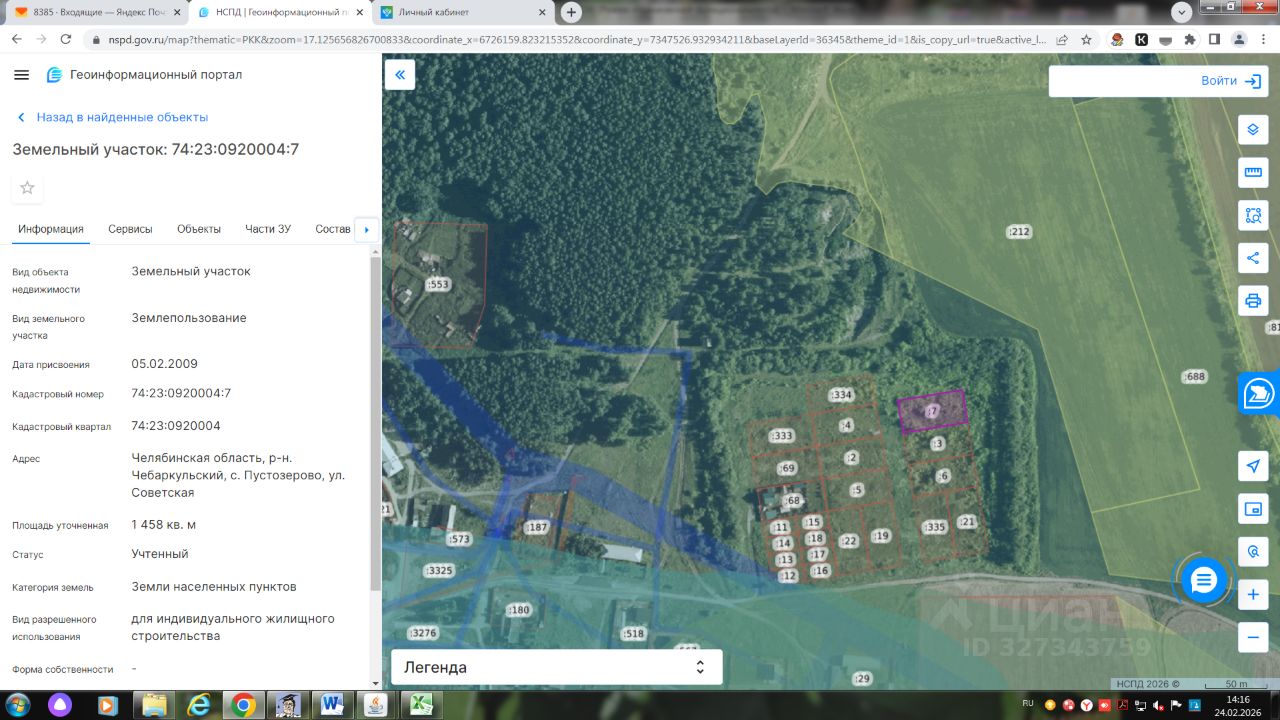This screenshot has height=720, width=1280.
Task: Open Windows Explorer folder in taskbar
Action: coord(154,705)
